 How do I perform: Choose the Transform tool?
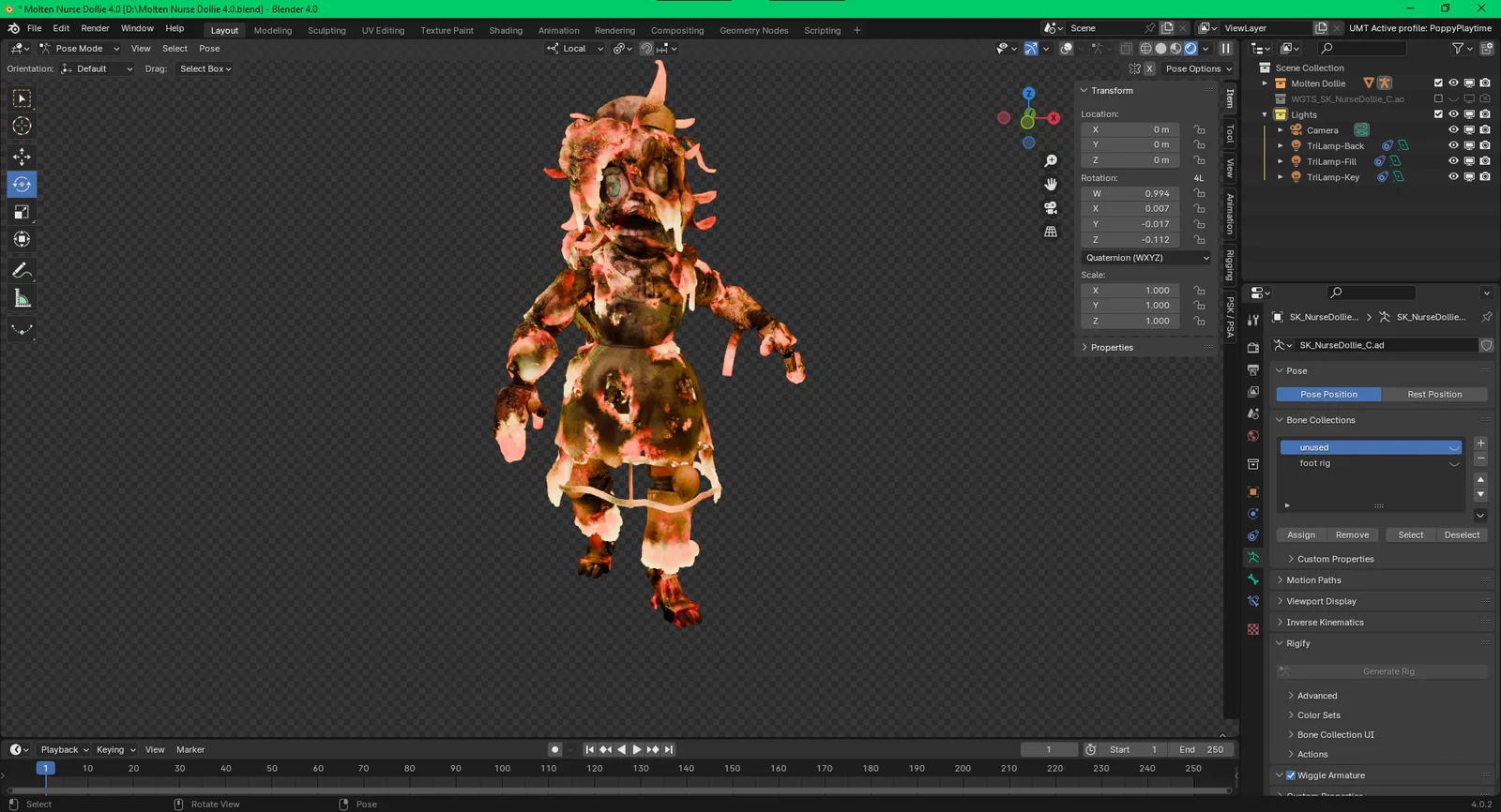22,239
